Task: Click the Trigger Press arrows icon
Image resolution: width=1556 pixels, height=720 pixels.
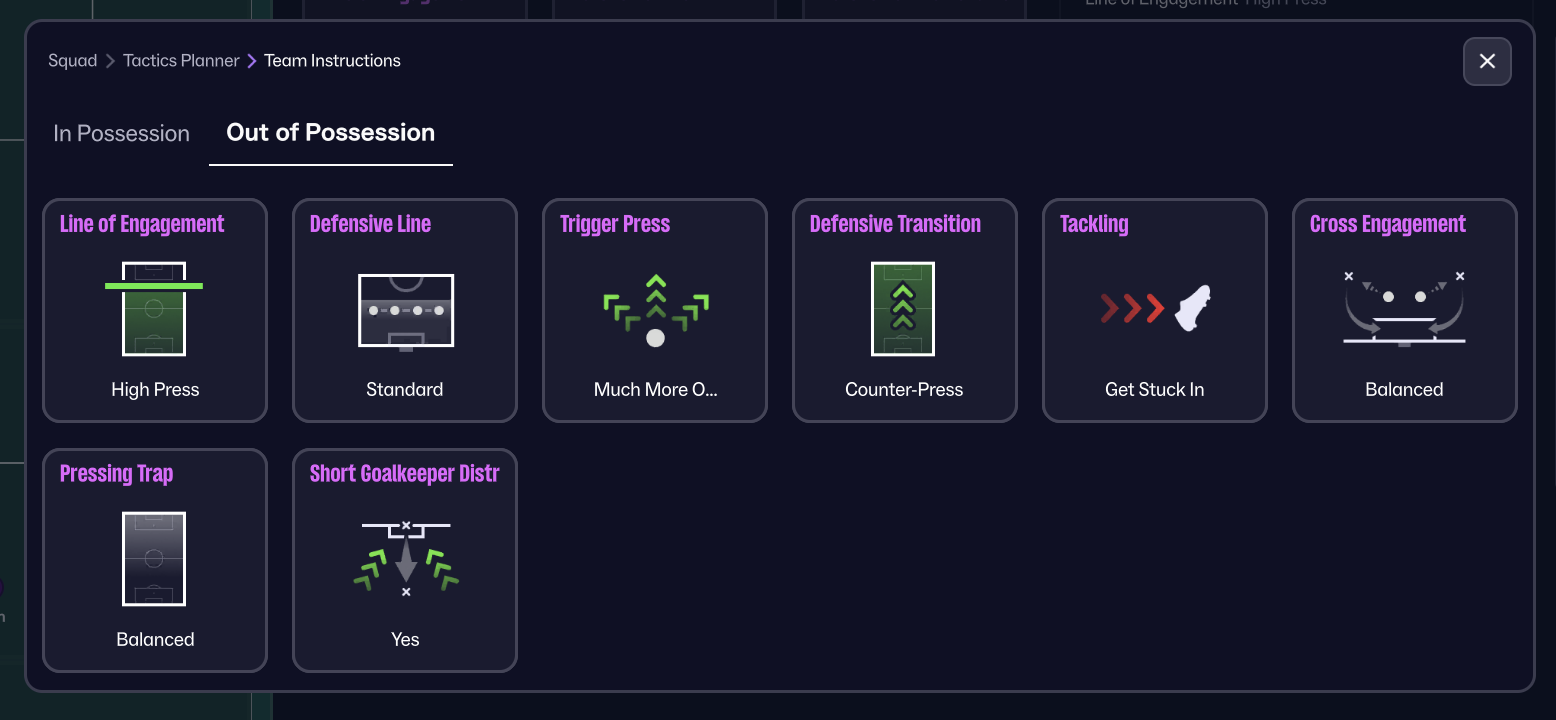Action: 655,310
